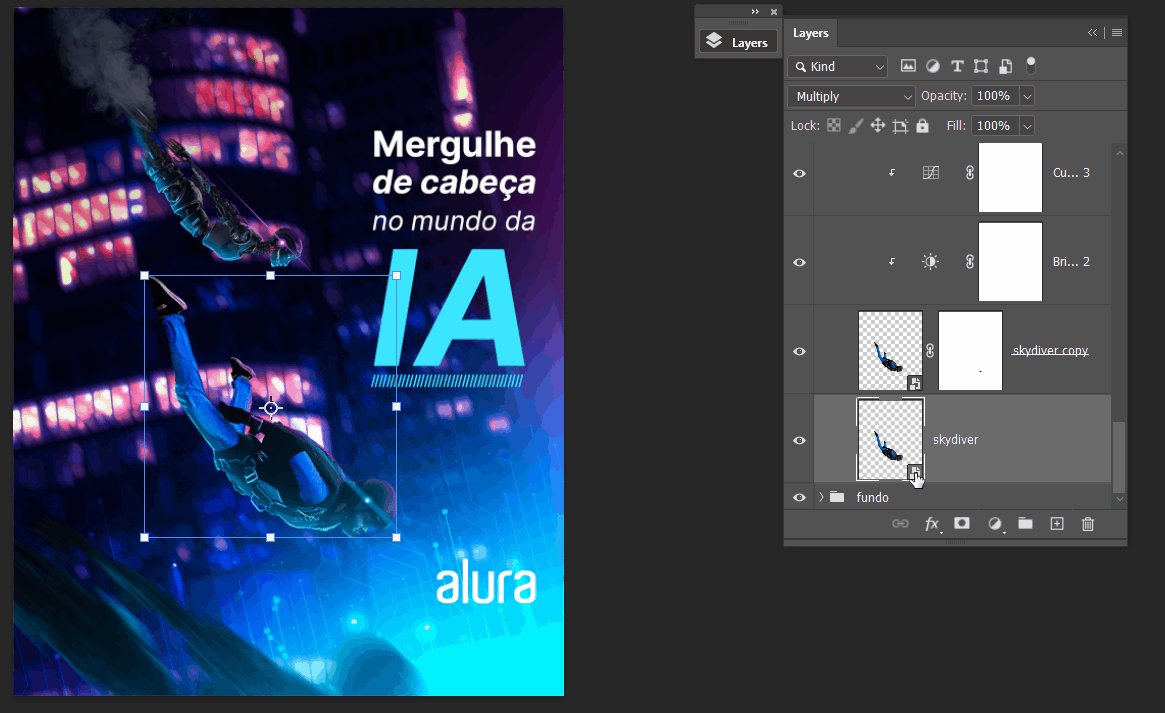Select the Brightness/Contrast adjustment icon
The width and height of the screenshot is (1165, 713).
(x=930, y=261)
